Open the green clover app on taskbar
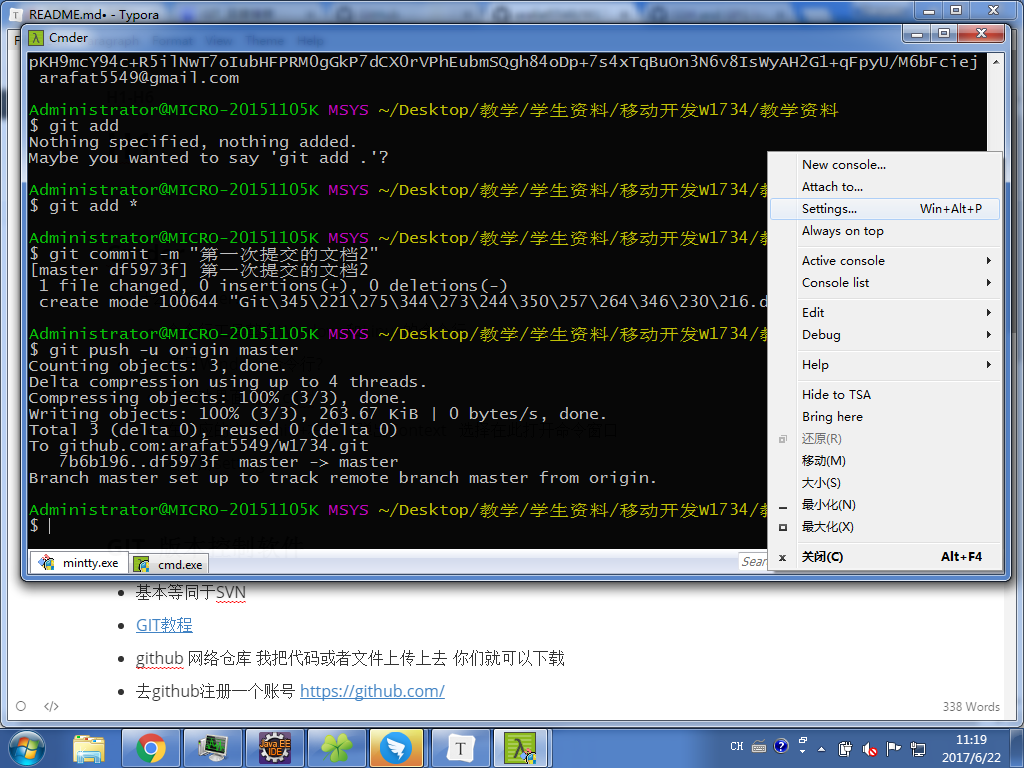The image size is (1024, 768). point(336,748)
